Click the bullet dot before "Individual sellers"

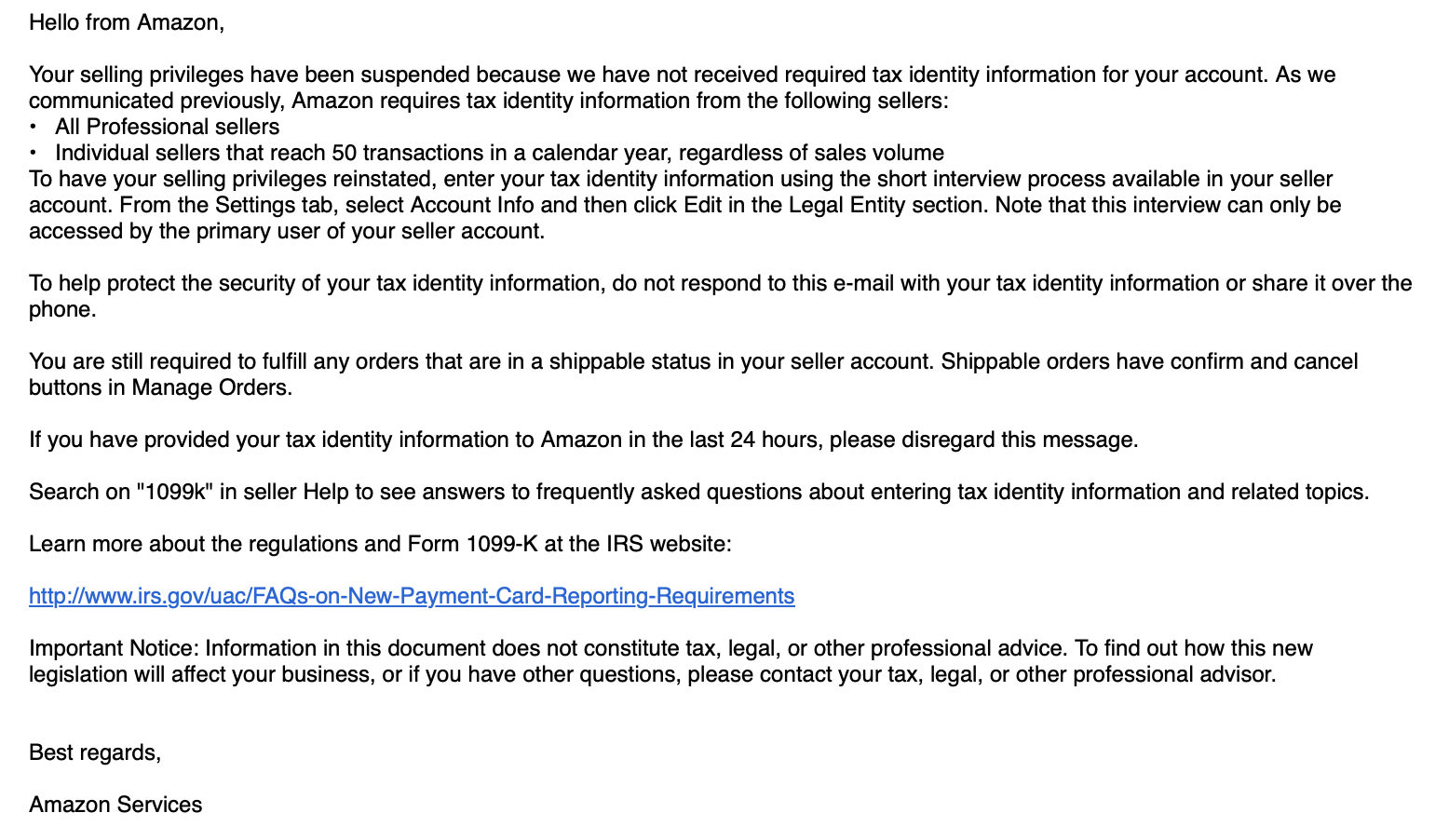click(34, 153)
